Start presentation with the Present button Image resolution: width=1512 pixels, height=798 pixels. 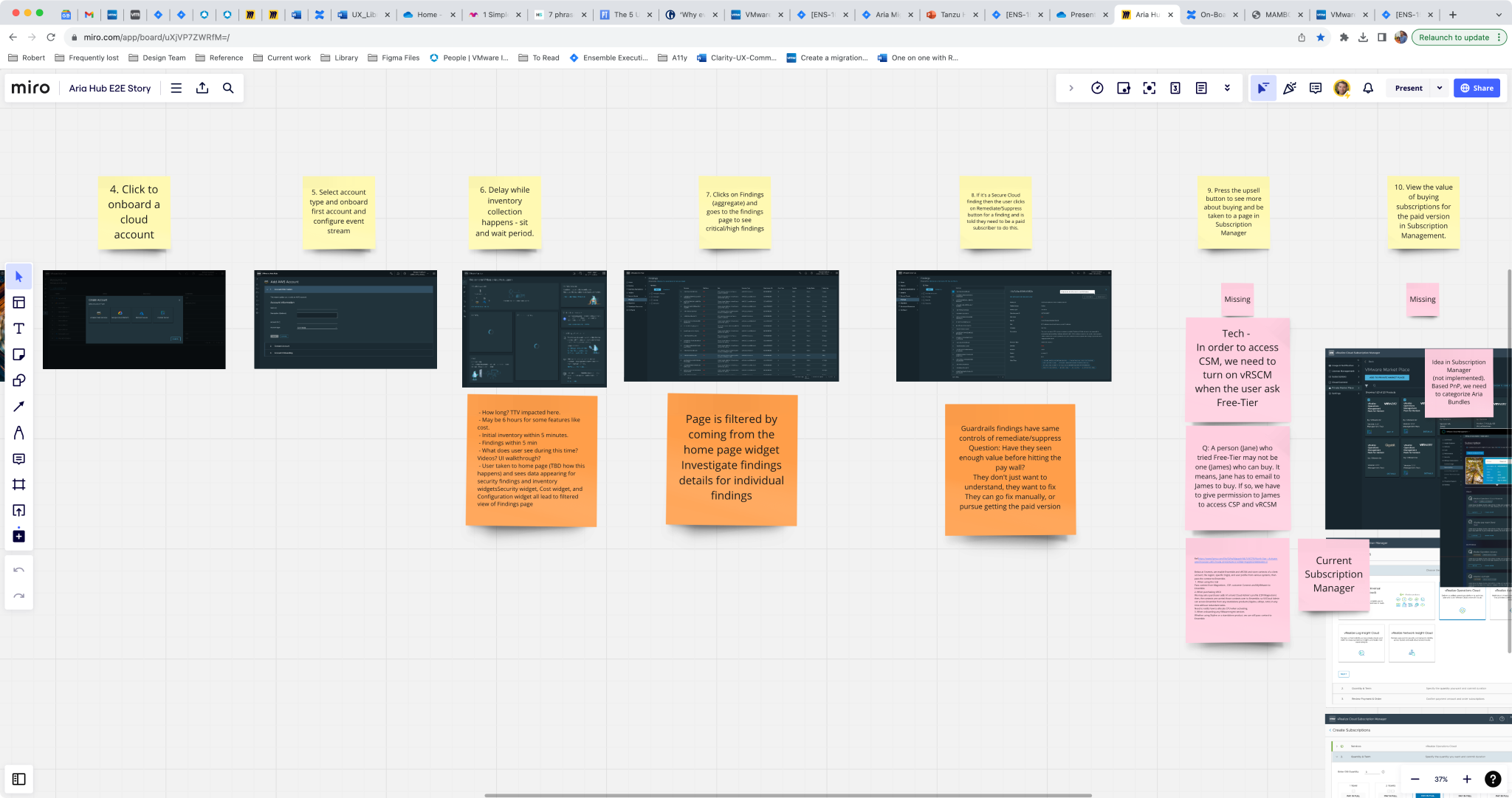(1409, 88)
